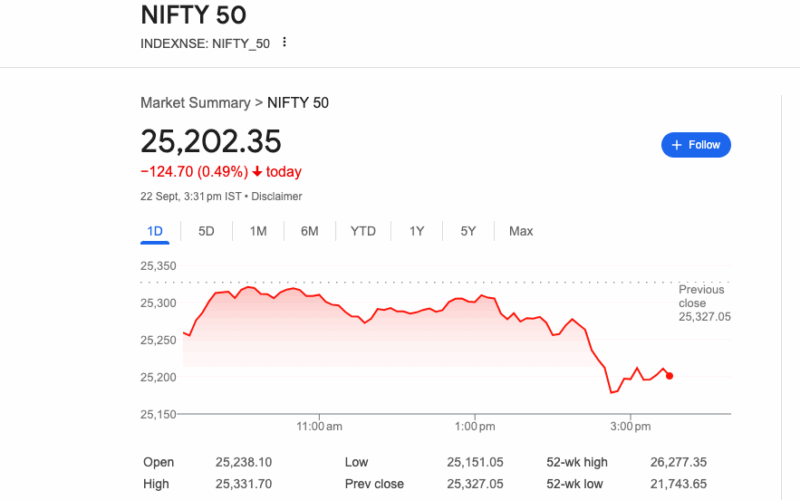
Task: Open the 1Y chart range
Action: click(417, 231)
